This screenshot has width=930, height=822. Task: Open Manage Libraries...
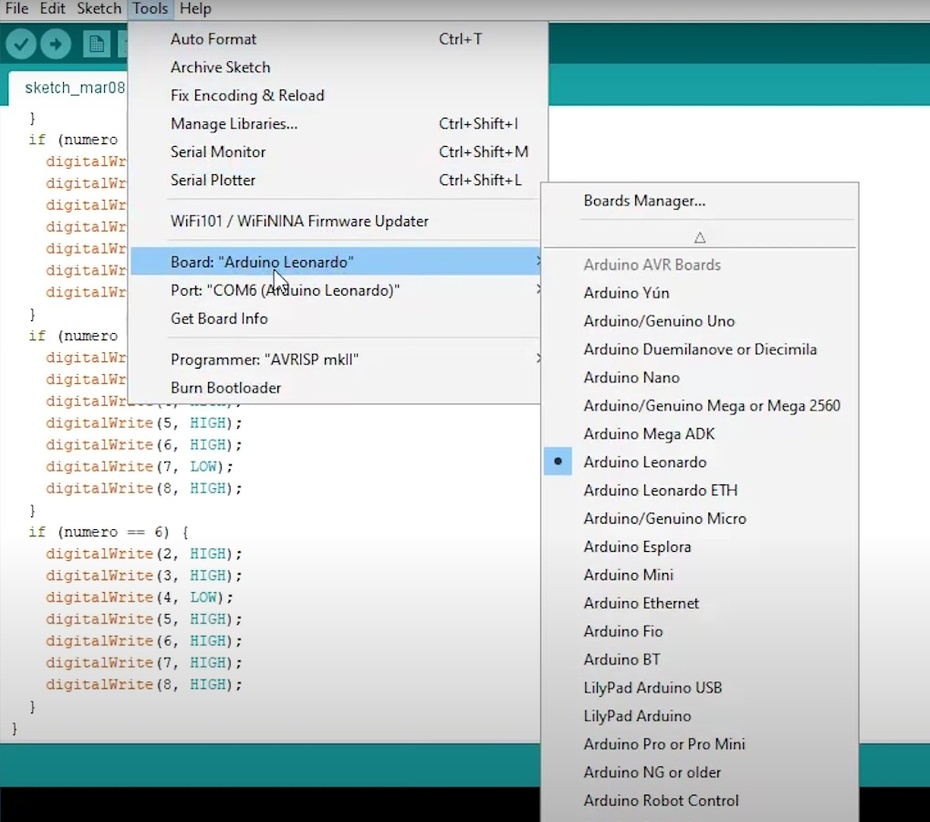tap(234, 124)
